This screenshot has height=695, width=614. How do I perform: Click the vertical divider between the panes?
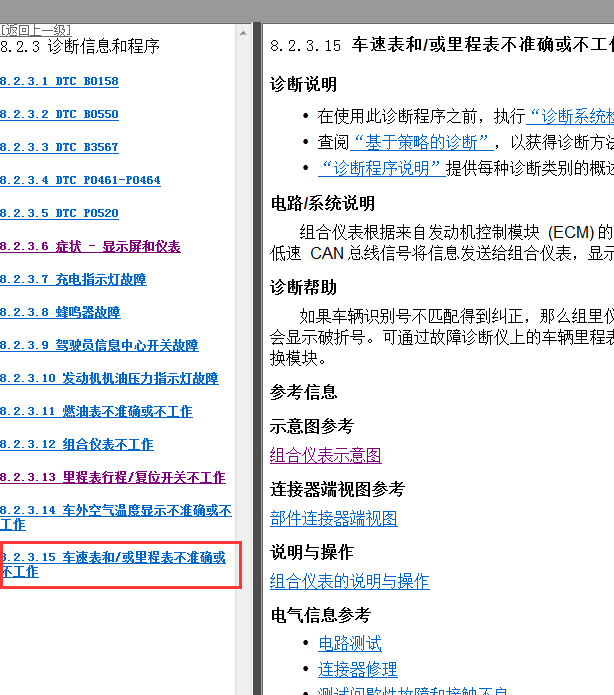click(257, 359)
